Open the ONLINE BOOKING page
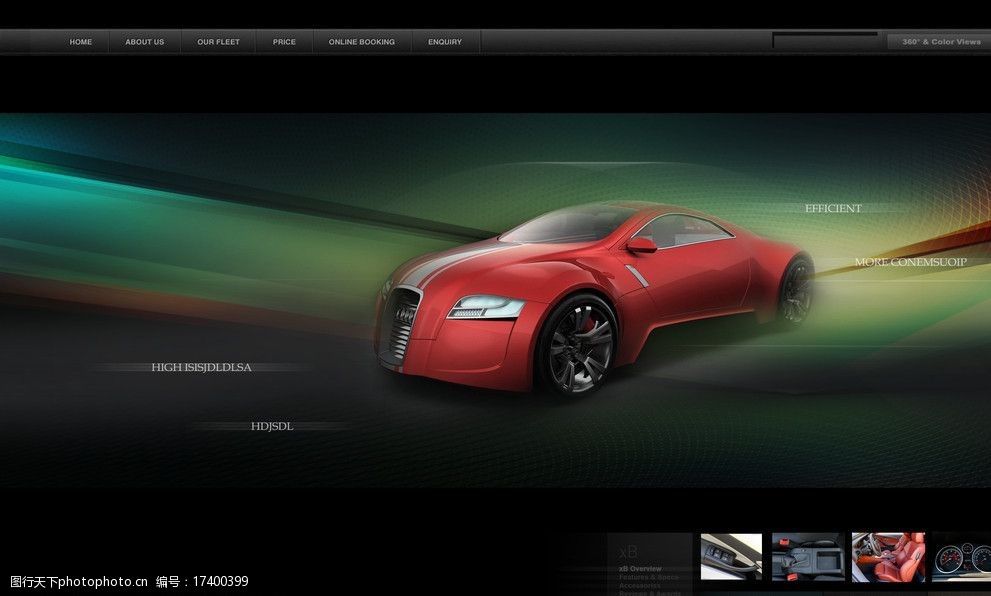The width and height of the screenshot is (991, 596). point(361,42)
